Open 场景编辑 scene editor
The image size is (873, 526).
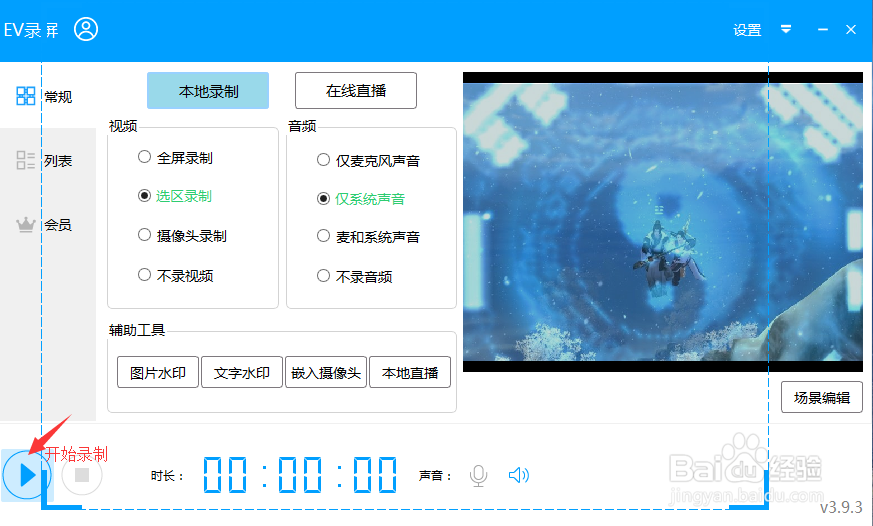[x=822, y=397]
